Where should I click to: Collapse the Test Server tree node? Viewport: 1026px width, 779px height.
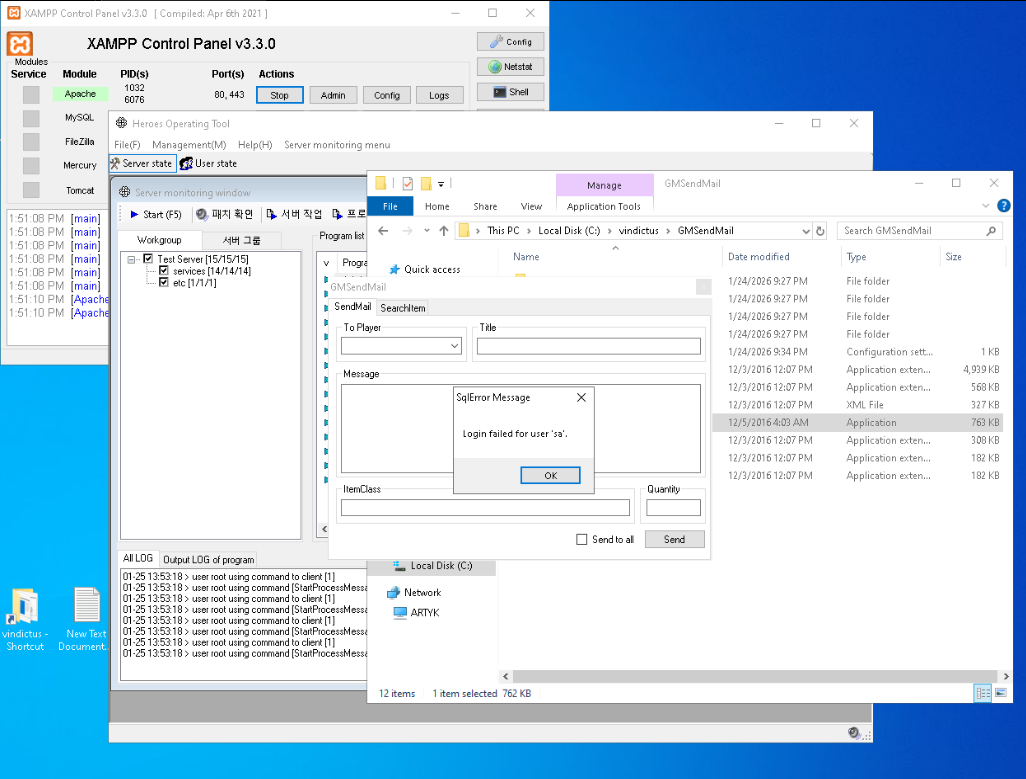132,260
